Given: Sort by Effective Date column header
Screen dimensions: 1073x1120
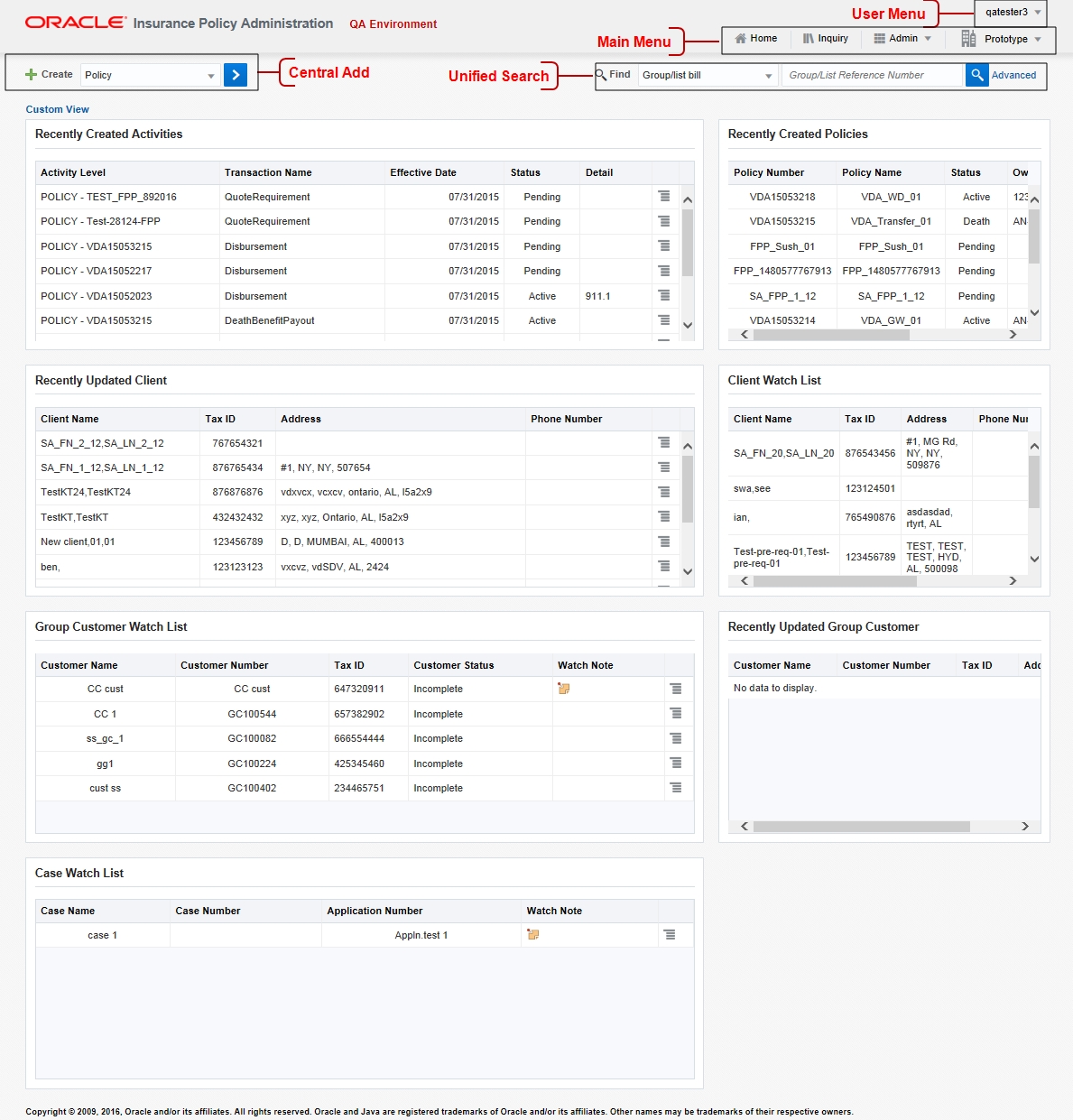Looking at the screenshot, I should point(423,172).
